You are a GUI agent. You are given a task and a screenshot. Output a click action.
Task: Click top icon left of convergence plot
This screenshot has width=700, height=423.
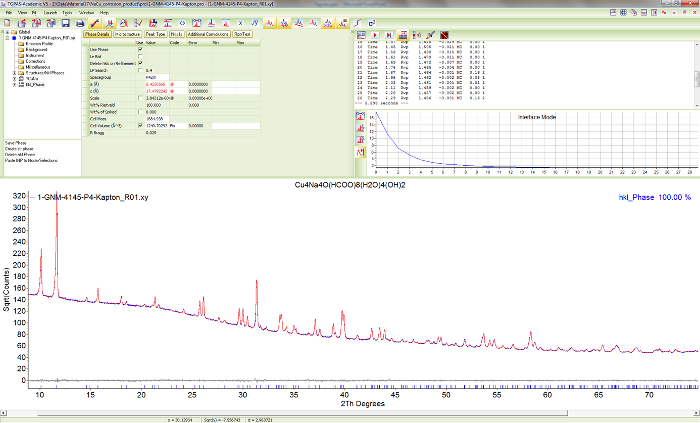coord(362,115)
